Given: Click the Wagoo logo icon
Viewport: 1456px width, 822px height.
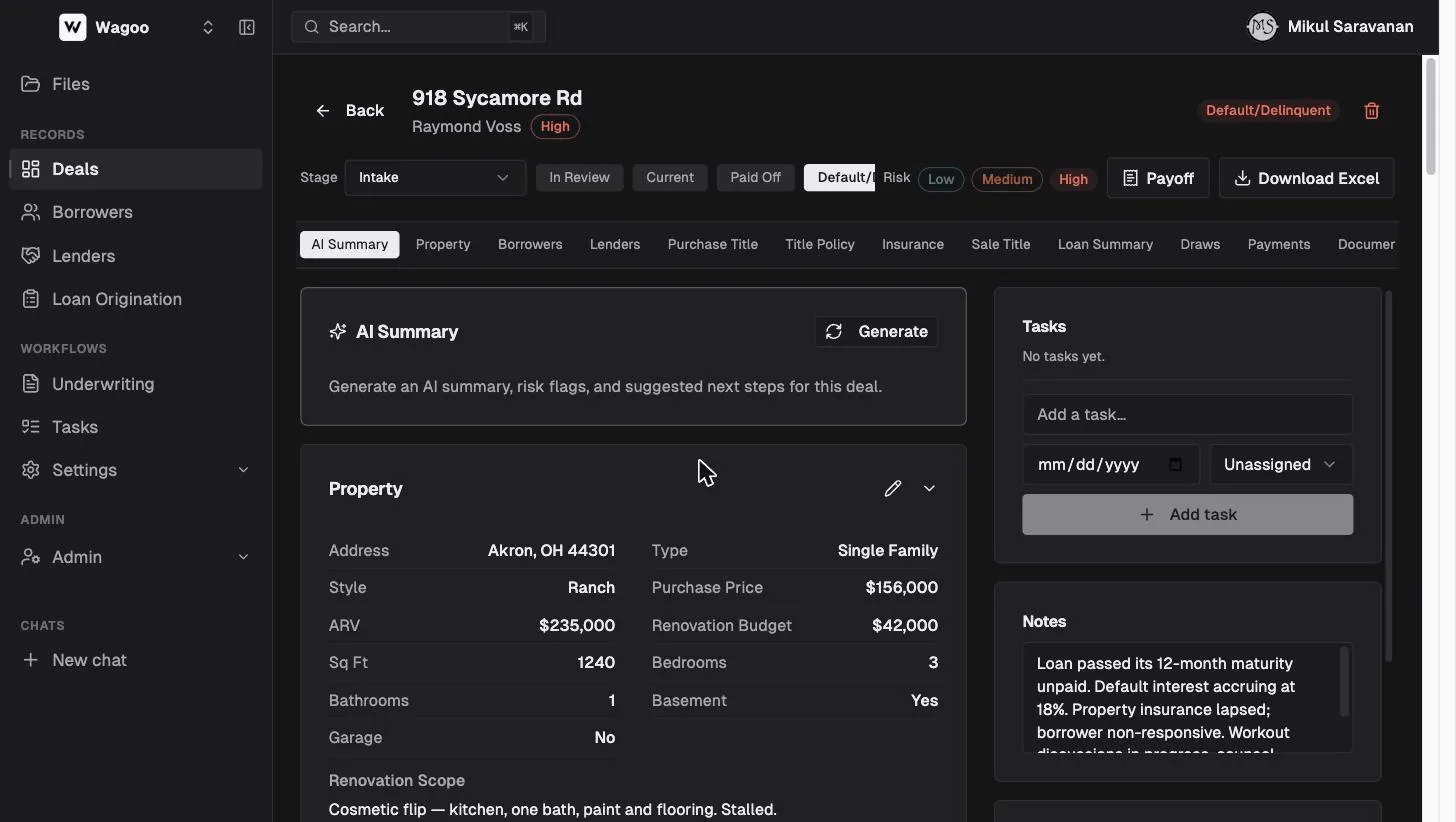Looking at the screenshot, I should point(73,27).
